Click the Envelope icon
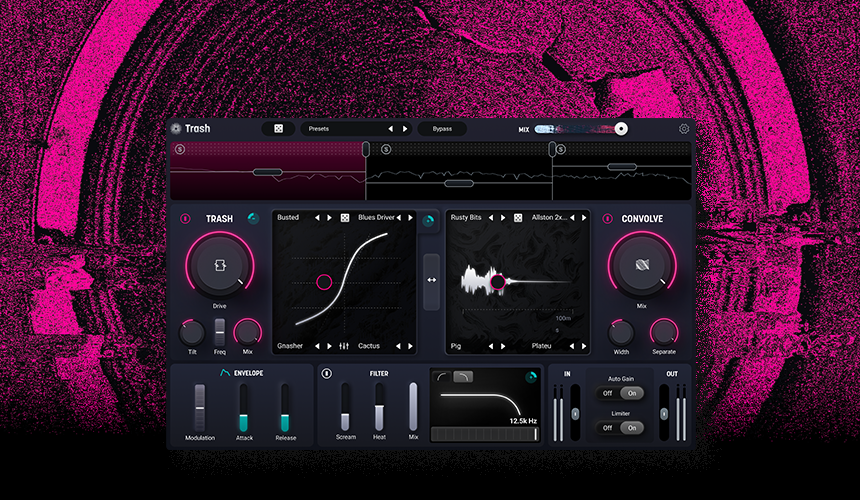 point(224,373)
